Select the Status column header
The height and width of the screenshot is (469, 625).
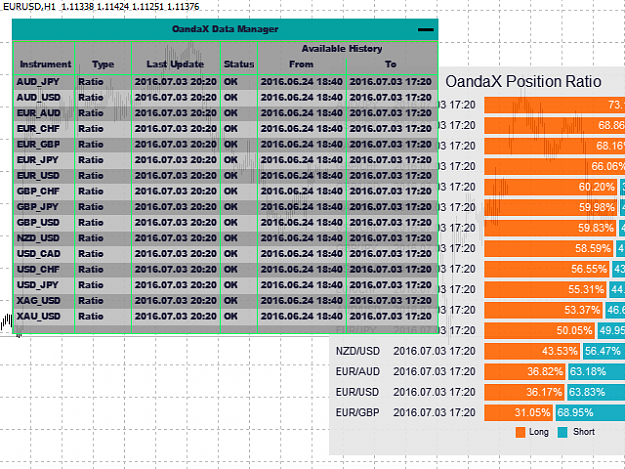[239, 64]
